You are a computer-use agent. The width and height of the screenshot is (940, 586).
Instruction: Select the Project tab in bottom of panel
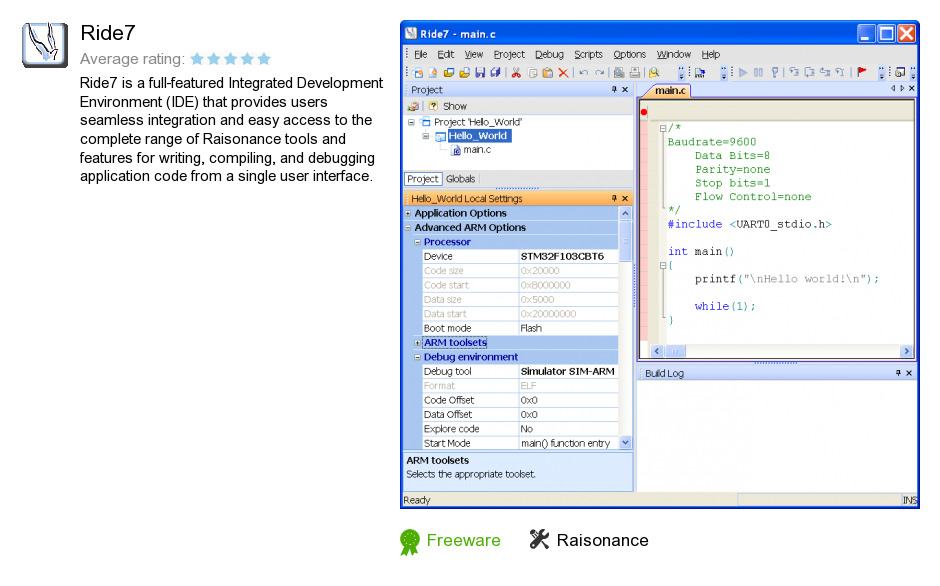423,179
